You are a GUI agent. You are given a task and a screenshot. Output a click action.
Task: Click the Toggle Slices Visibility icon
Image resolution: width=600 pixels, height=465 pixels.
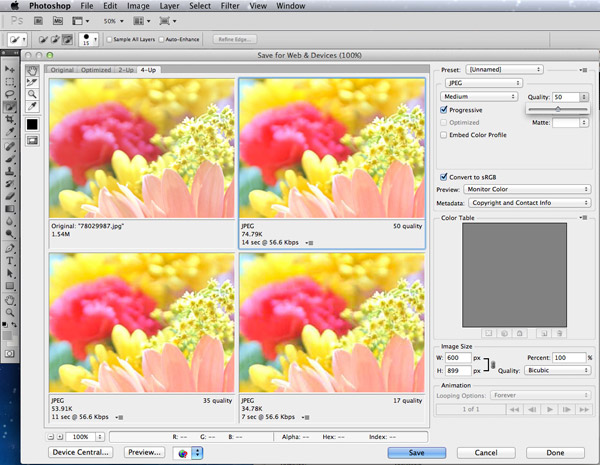click(x=33, y=140)
